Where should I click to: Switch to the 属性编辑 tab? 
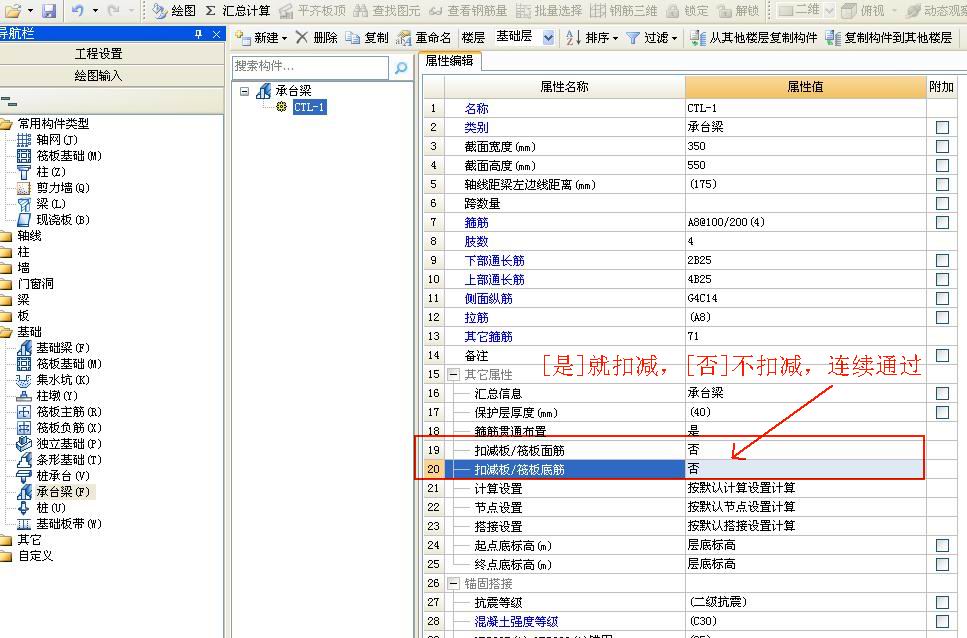click(450, 61)
